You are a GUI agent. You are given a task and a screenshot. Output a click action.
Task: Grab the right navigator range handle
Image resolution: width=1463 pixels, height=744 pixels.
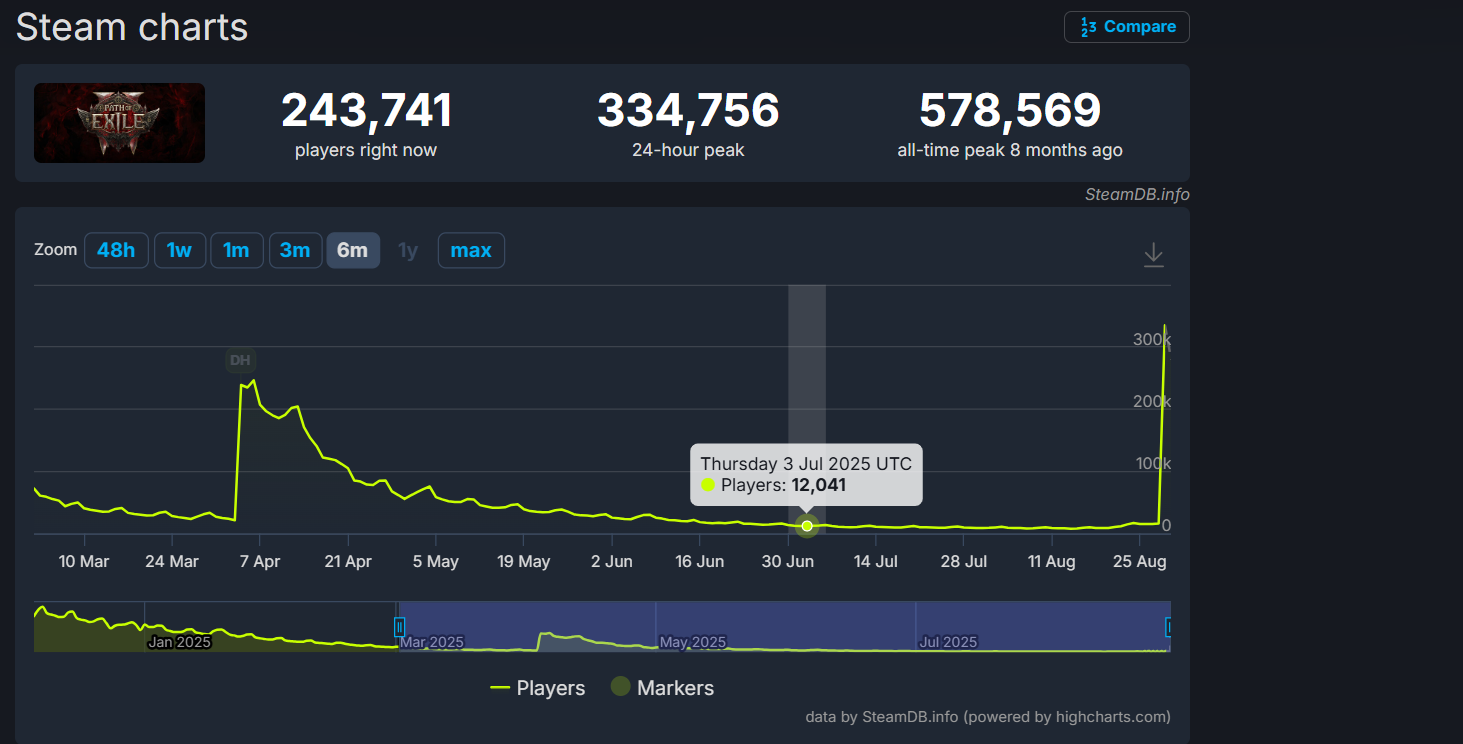pos(1168,627)
